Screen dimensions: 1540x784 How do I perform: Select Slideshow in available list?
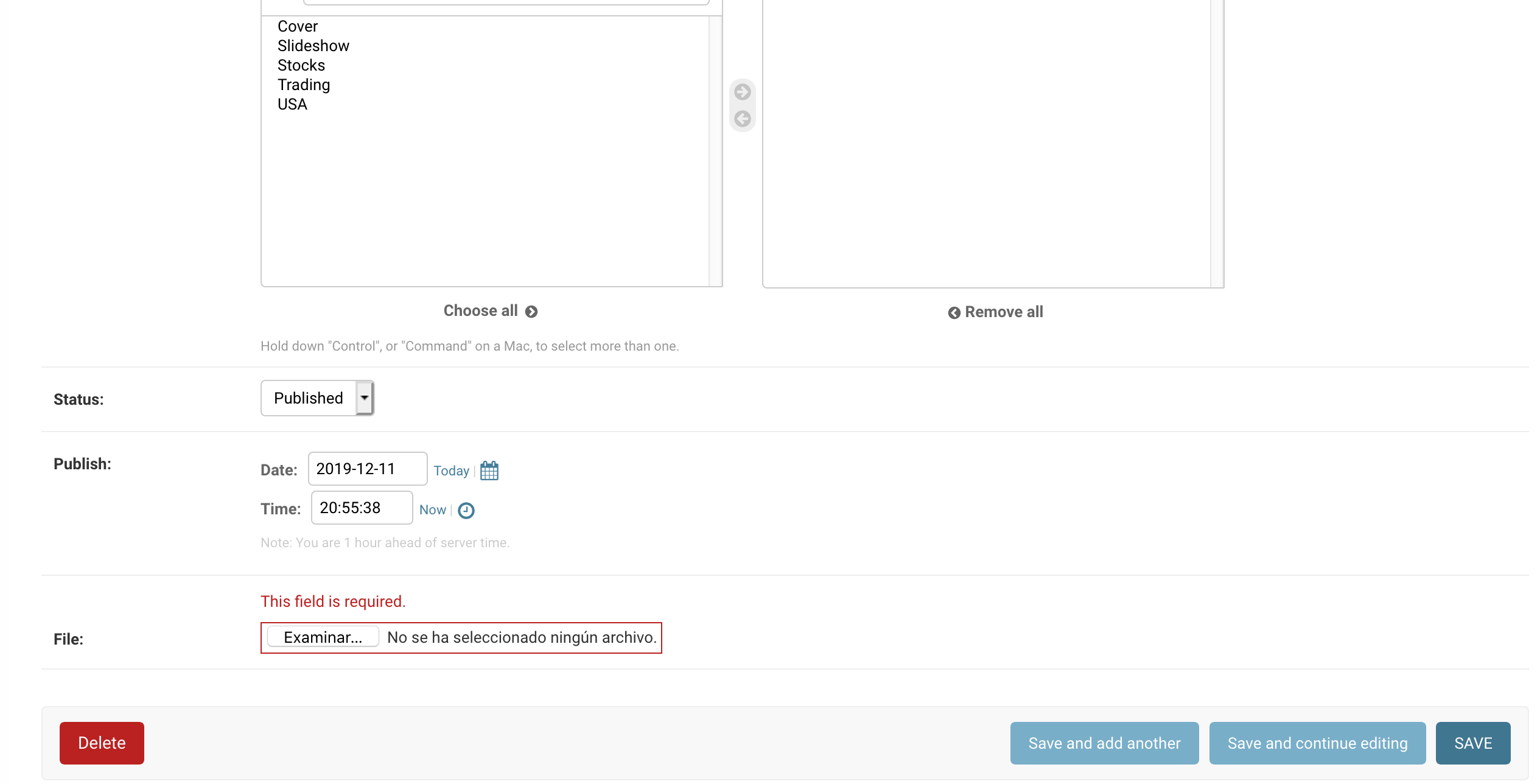[313, 46]
